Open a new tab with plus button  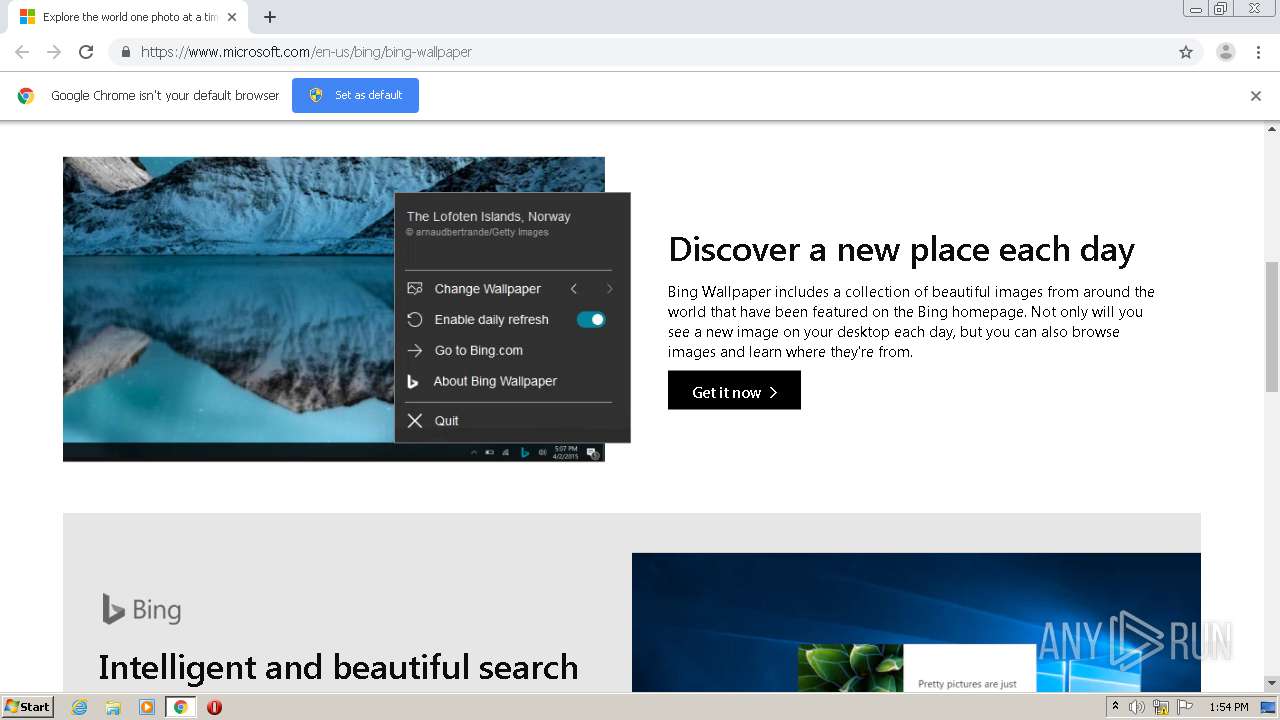(270, 17)
